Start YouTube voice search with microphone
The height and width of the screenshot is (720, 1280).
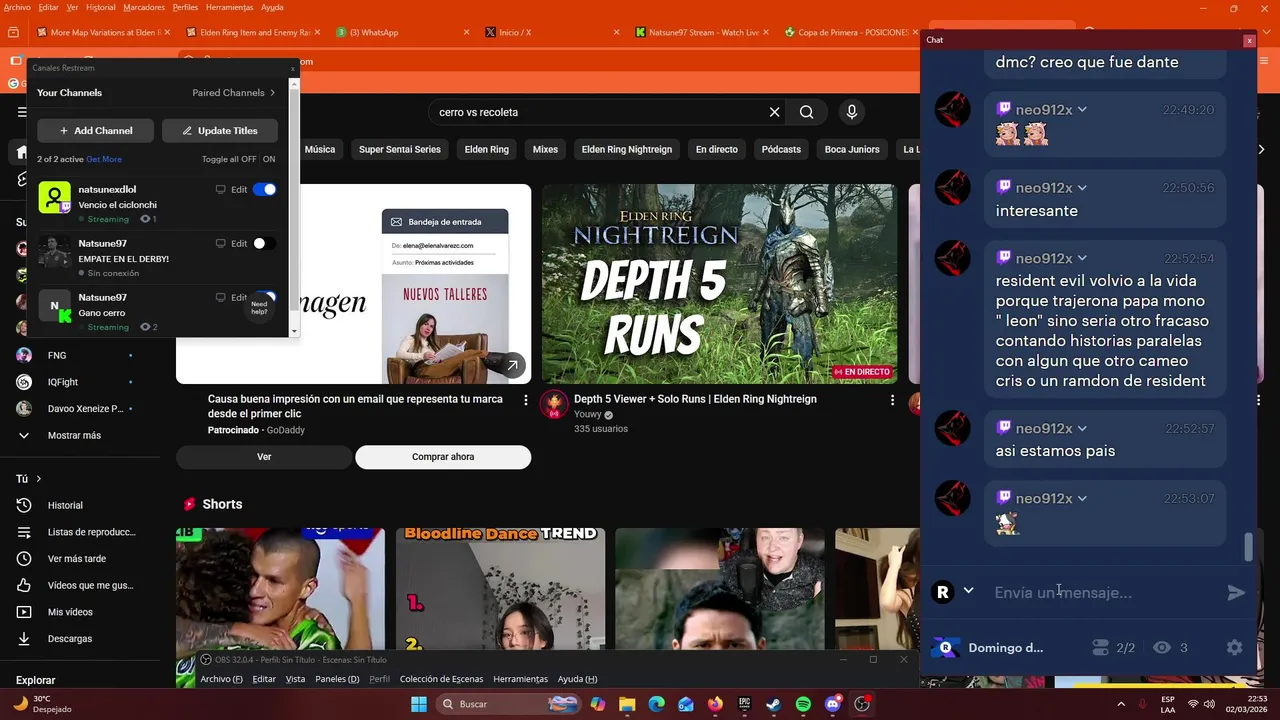(x=852, y=112)
